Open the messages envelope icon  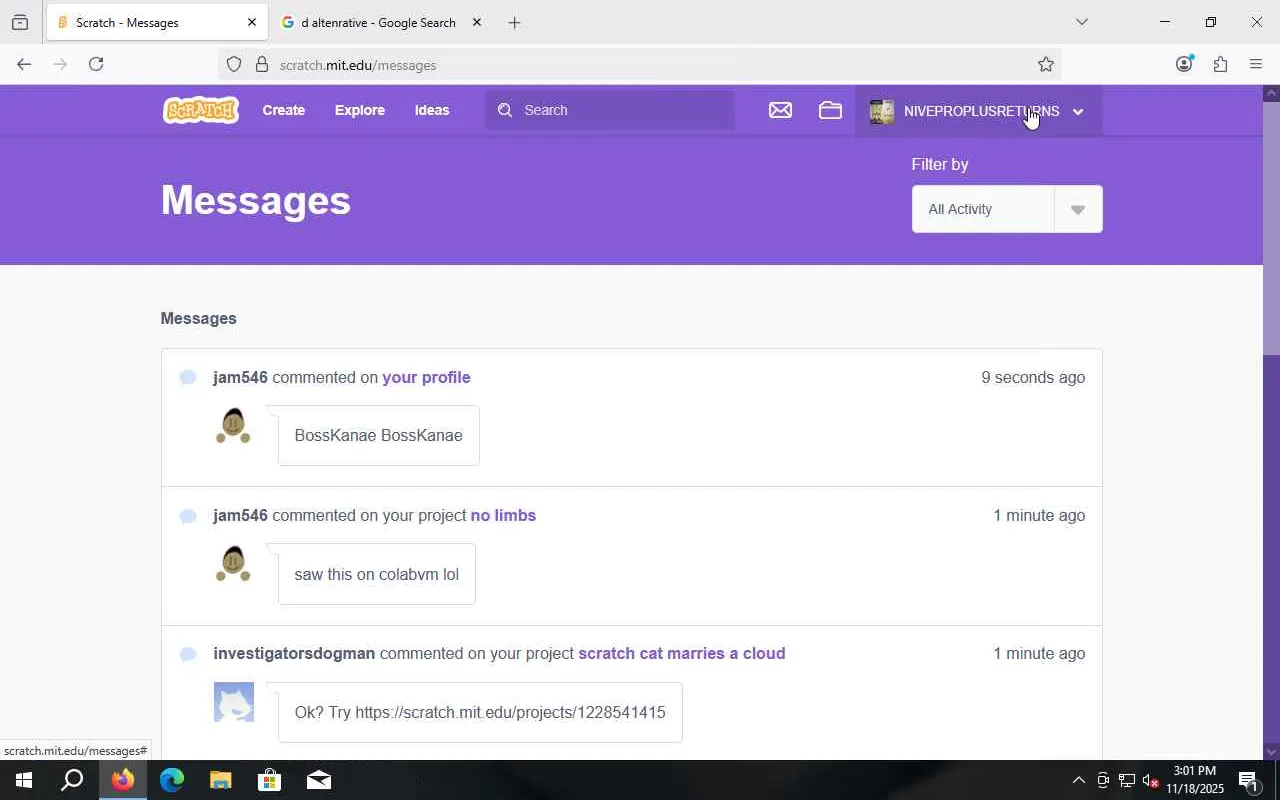[x=780, y=110]
